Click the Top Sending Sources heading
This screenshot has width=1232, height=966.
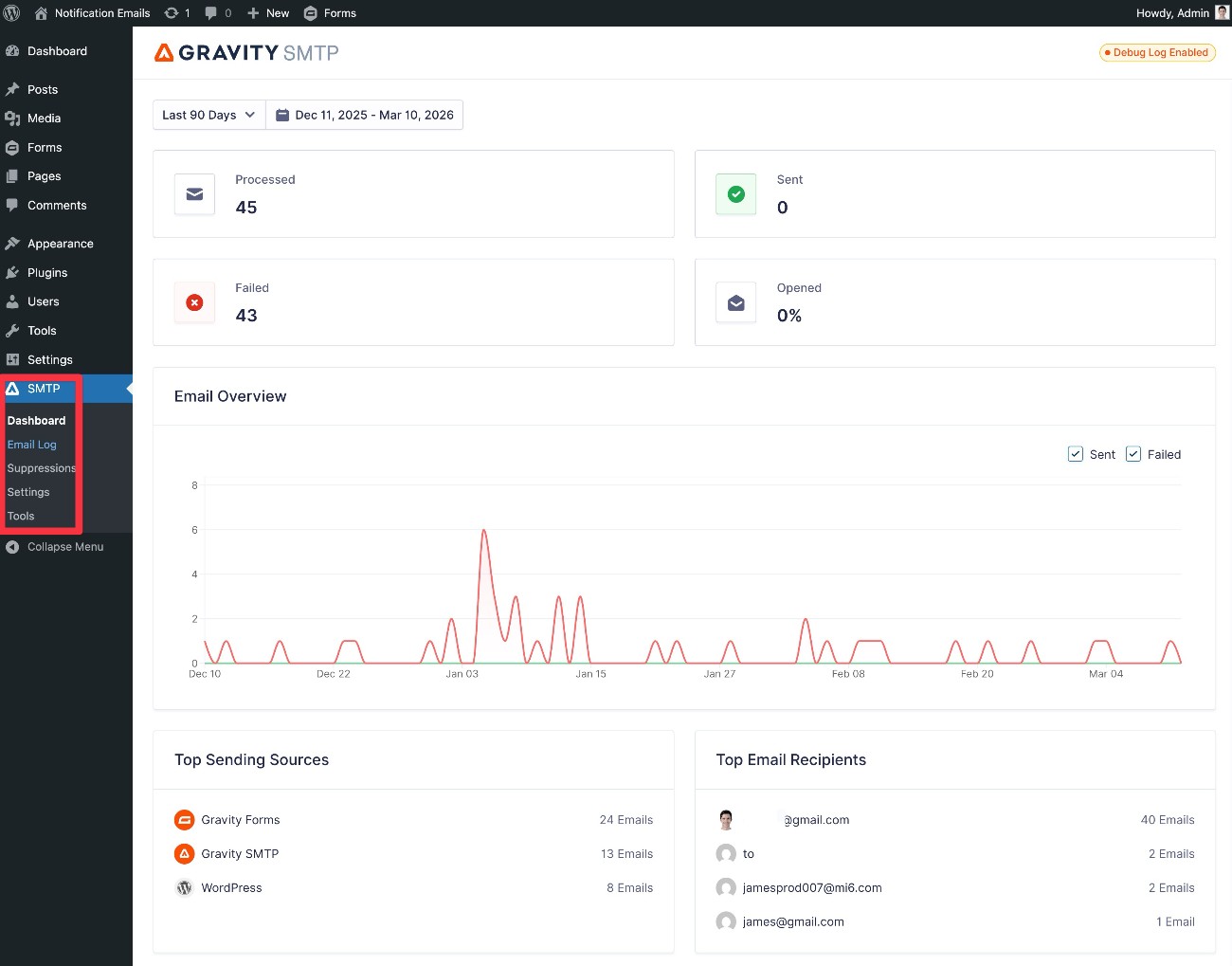click(252, 760)
